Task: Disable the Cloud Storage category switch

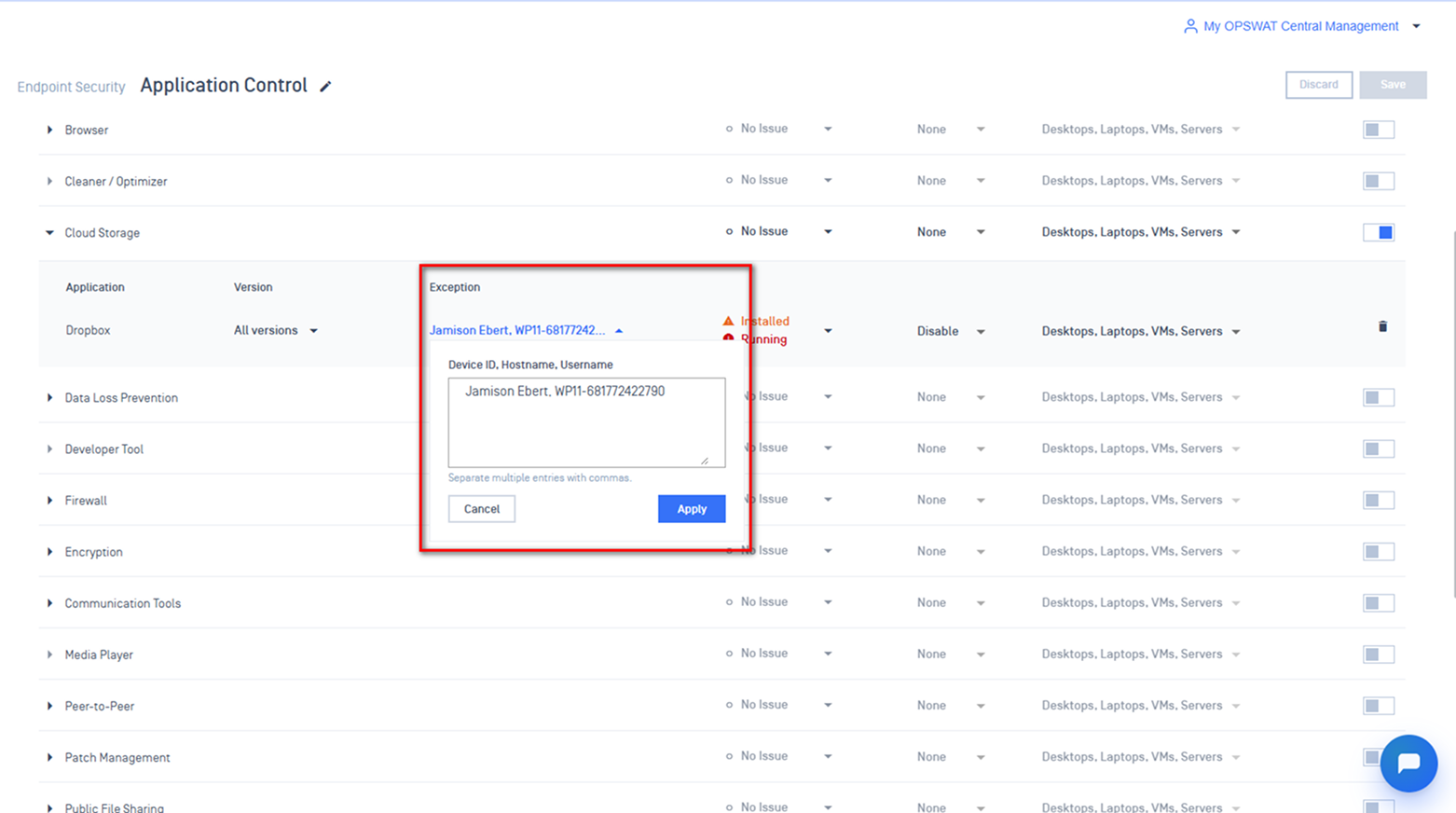Action: [1378, 232]
